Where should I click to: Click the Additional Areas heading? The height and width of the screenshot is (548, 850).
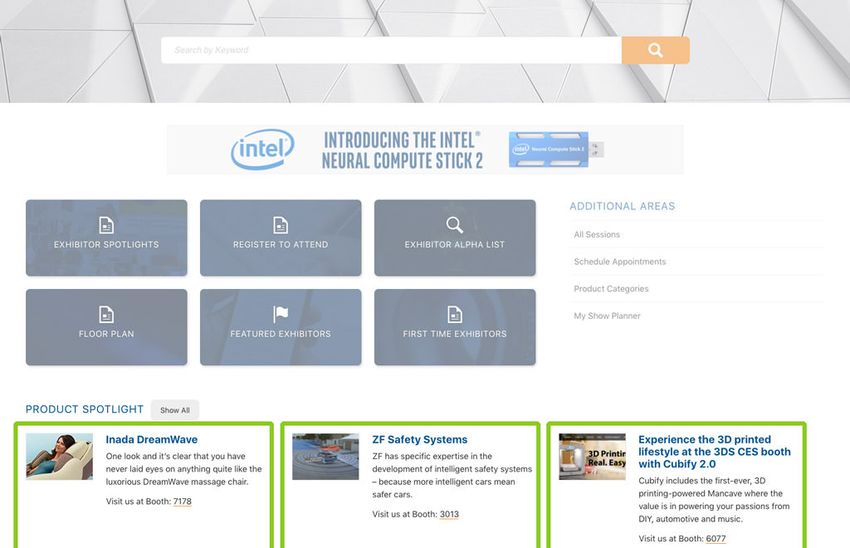pos(622,206)
